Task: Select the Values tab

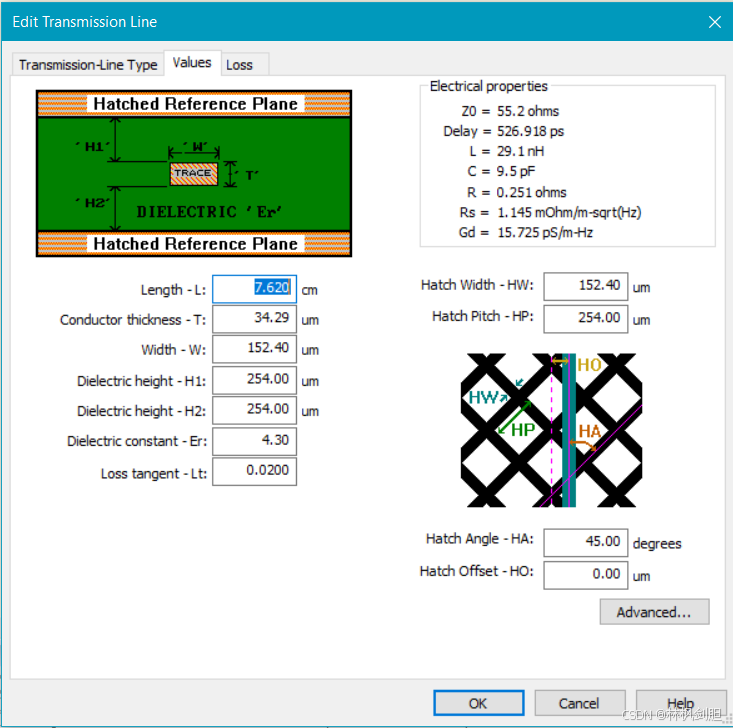Action: [192, 63]
